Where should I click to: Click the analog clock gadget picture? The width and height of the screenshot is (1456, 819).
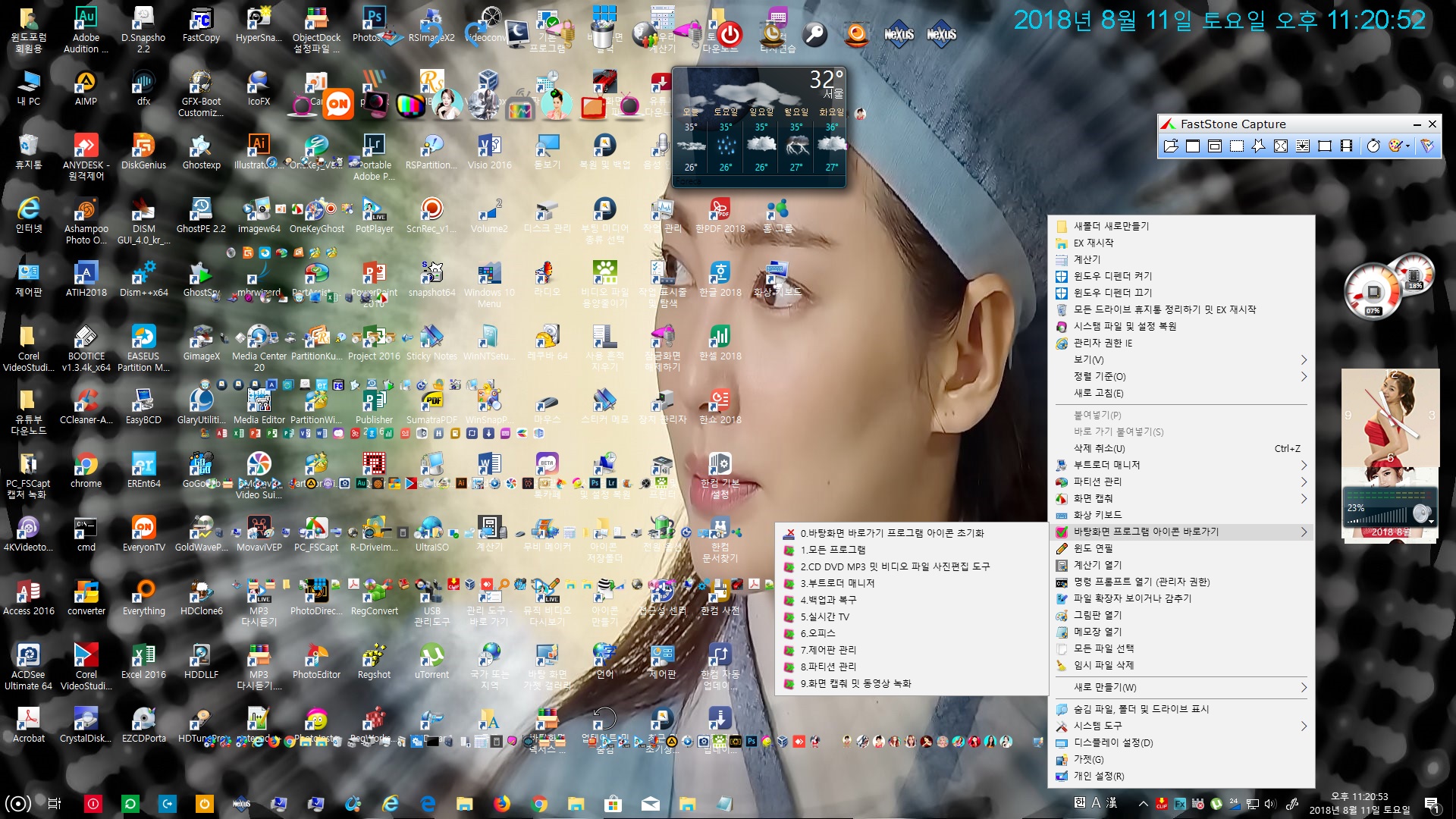(1390, 417)
